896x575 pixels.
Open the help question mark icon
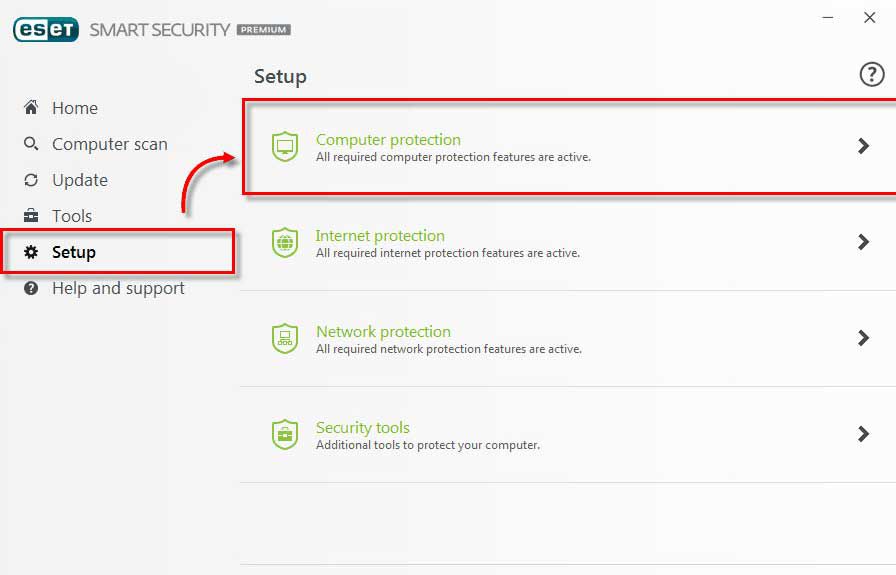click(x=872, y=74)
